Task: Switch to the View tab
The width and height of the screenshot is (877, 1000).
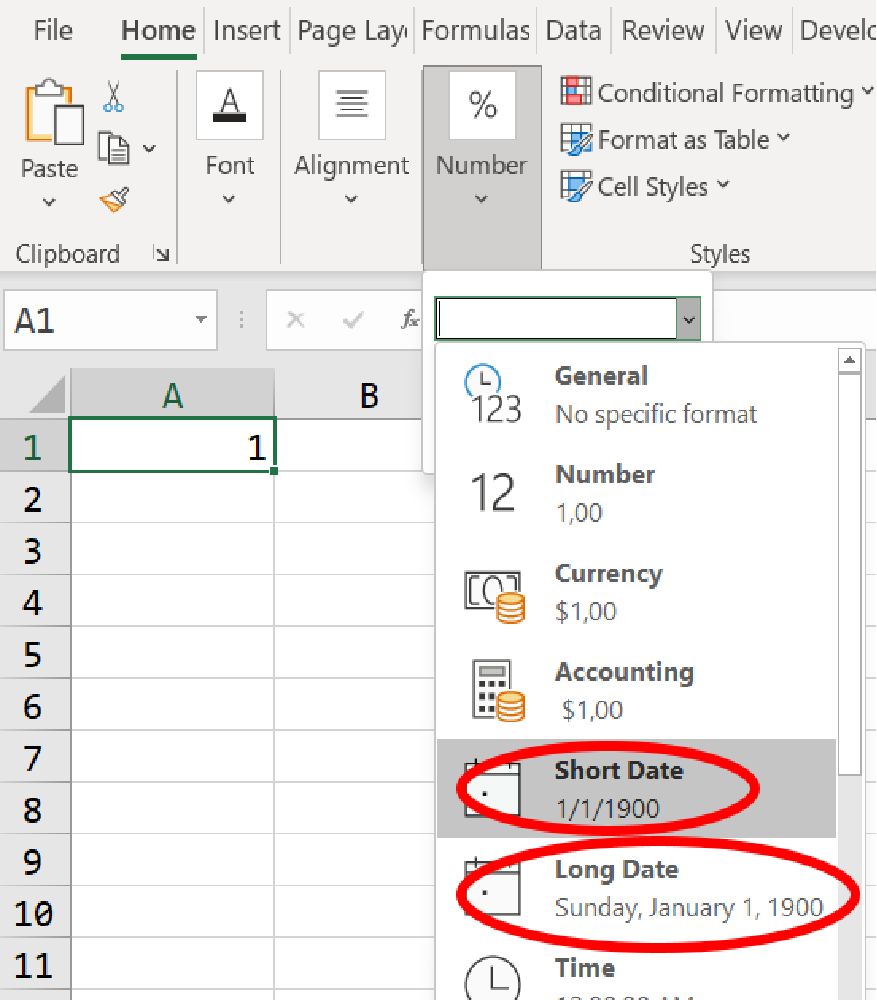Action: (754, 30)
